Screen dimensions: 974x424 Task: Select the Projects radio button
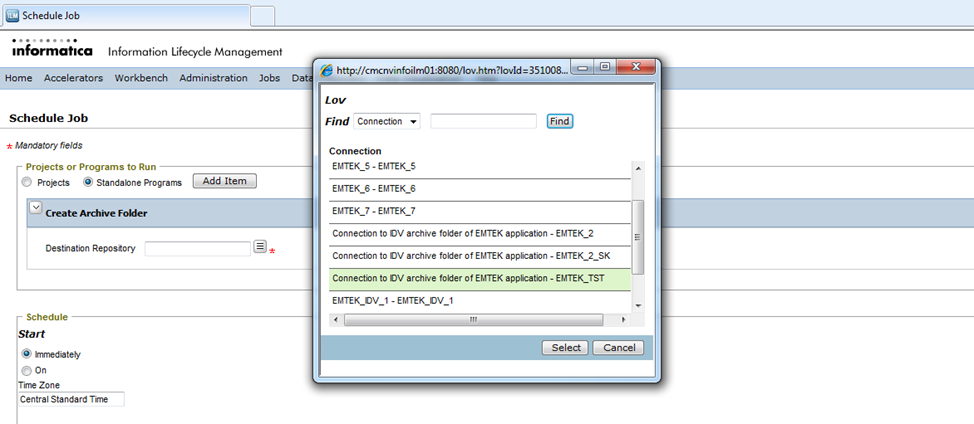click(26, 183)
